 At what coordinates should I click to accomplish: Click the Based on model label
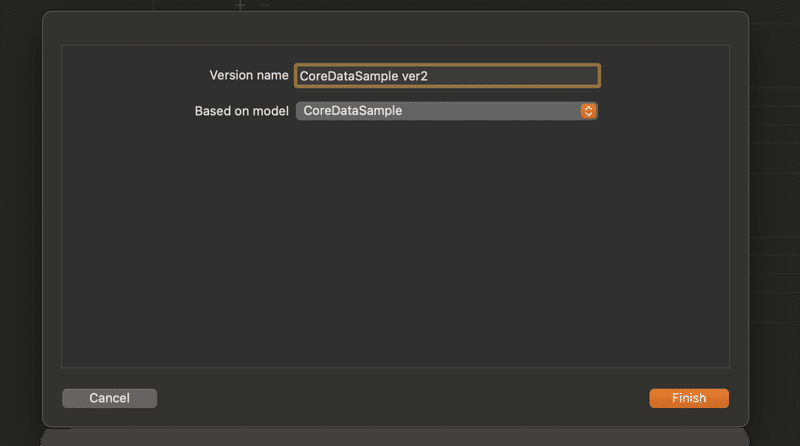241,111
